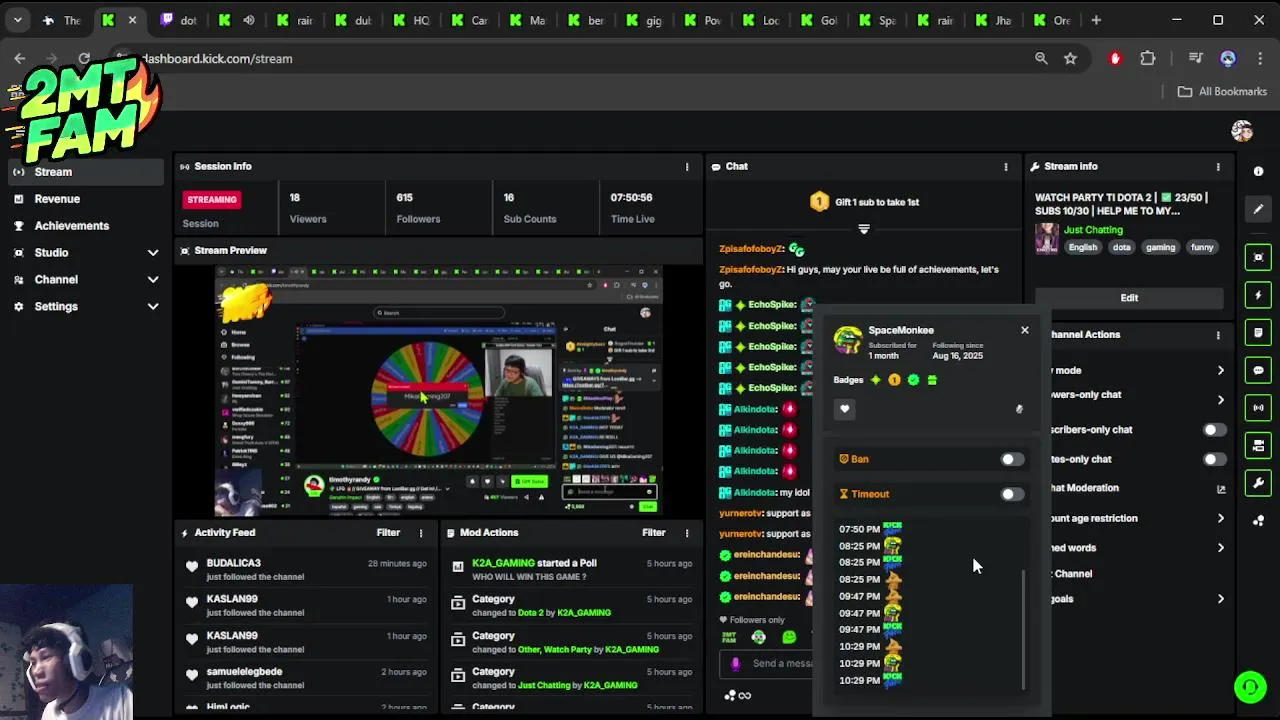The image size is (1280, 720).
Task: Click the profile avatar at top right of dashboard
Action: point(1242,131)
